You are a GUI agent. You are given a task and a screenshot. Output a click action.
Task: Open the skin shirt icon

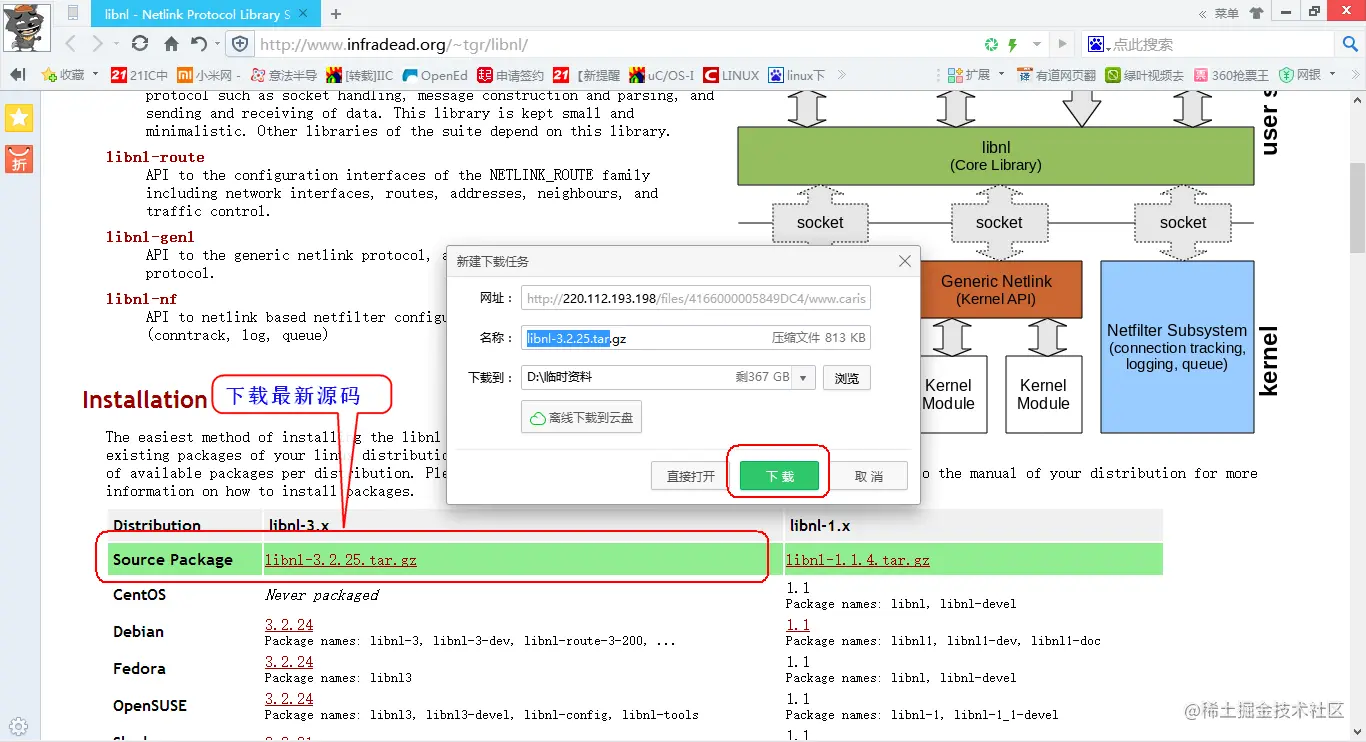pos(1256,13)
